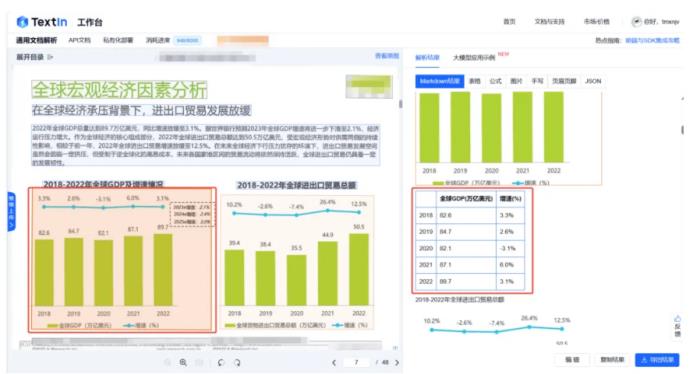Switch to the 解析结果 tab

[x=427, y=58]
